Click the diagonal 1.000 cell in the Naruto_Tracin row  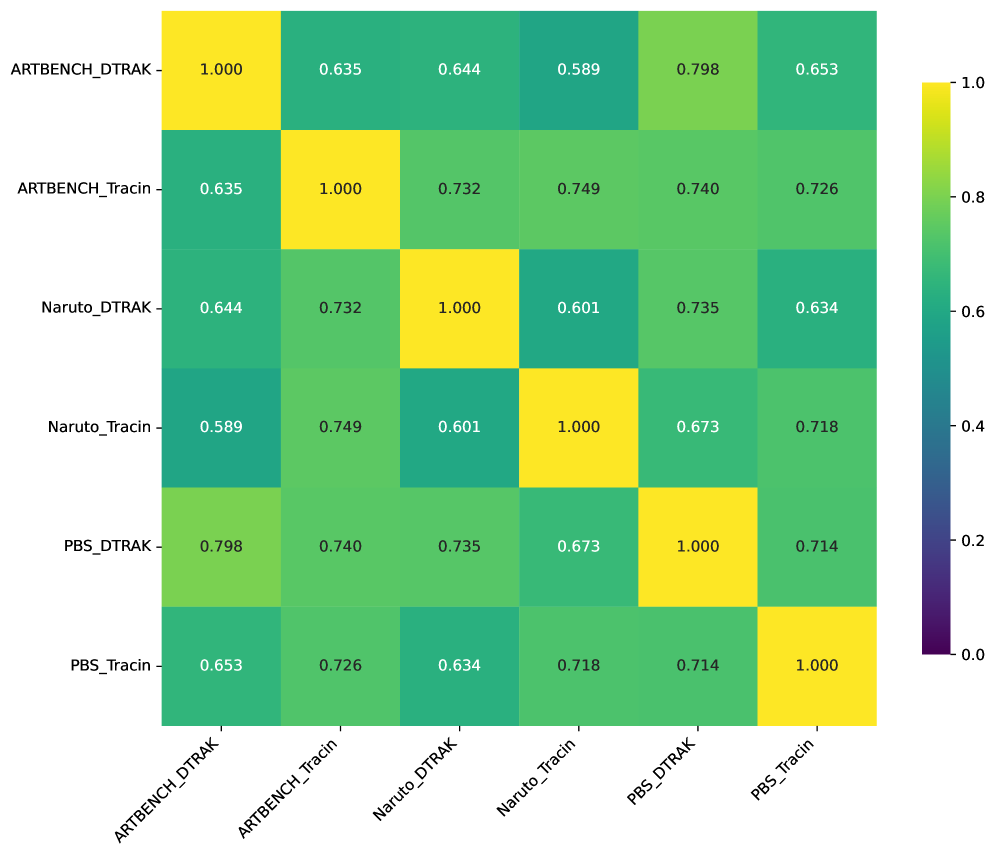578,427
